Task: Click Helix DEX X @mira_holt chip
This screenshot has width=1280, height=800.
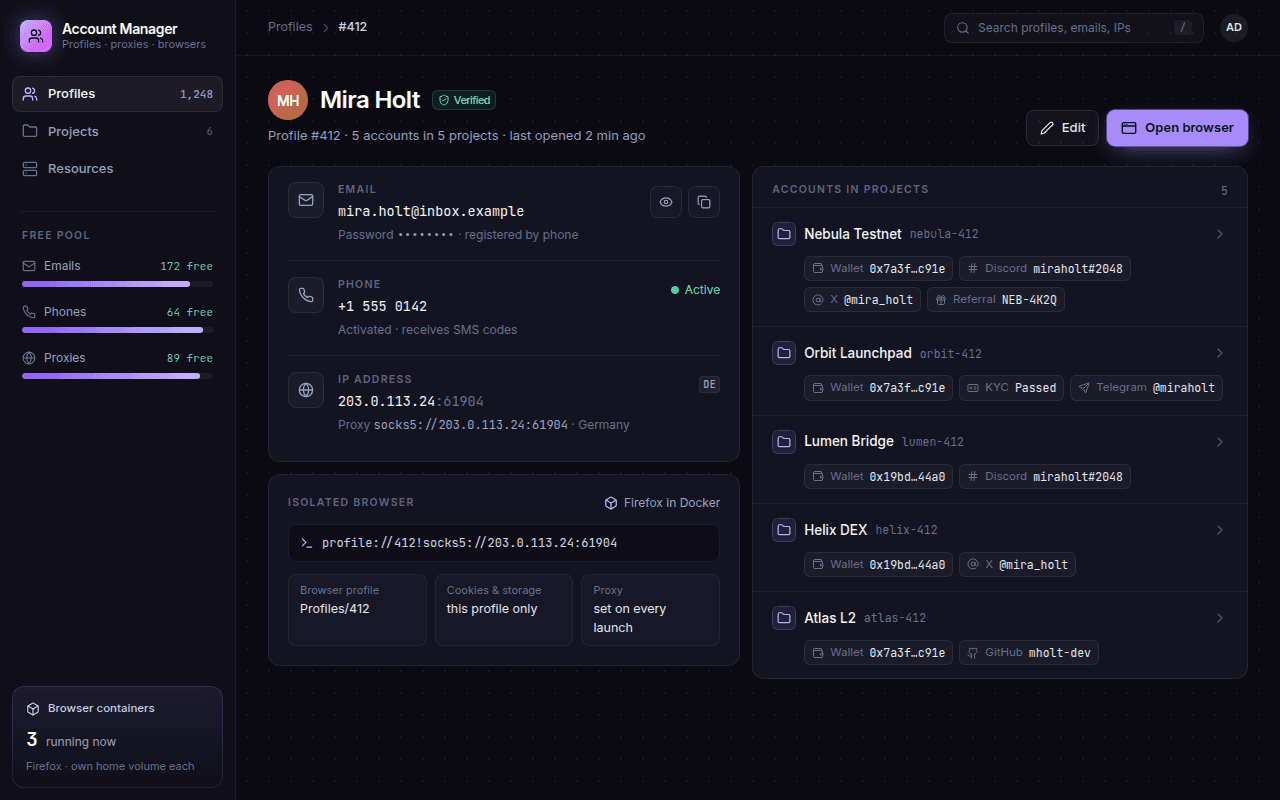Action: (1017, 565)
